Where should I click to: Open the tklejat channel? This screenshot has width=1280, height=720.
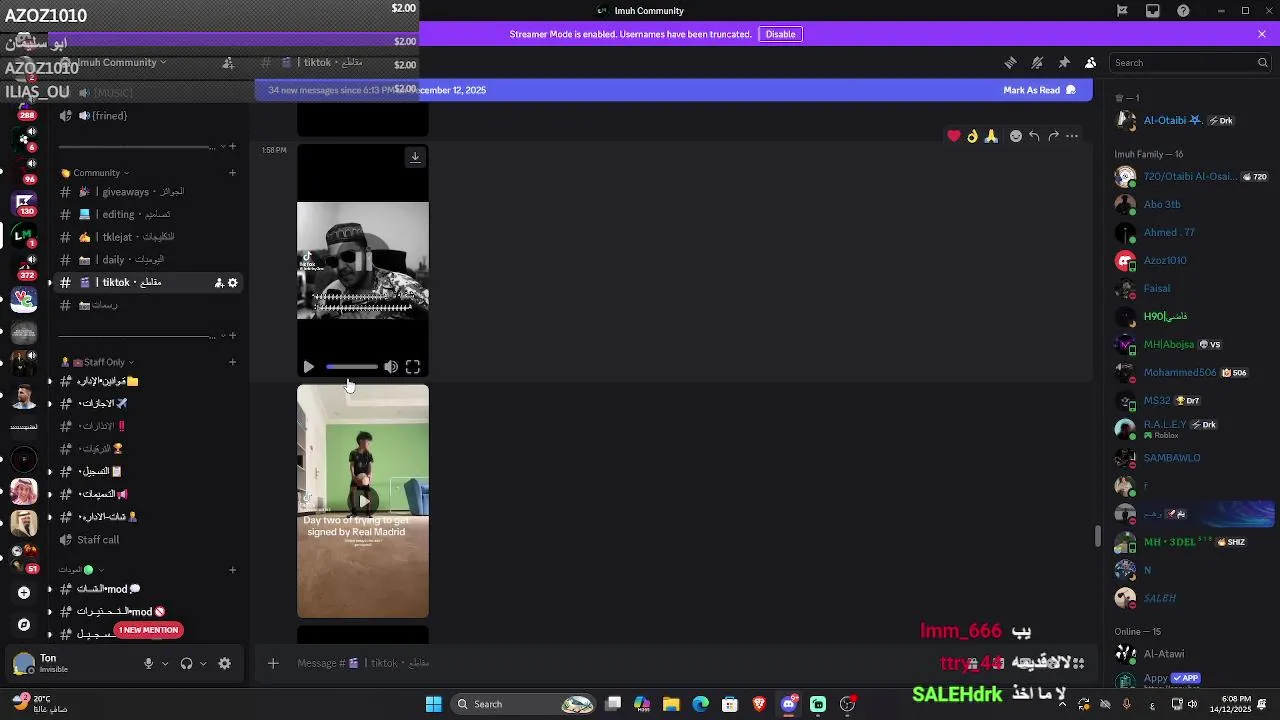150,237
